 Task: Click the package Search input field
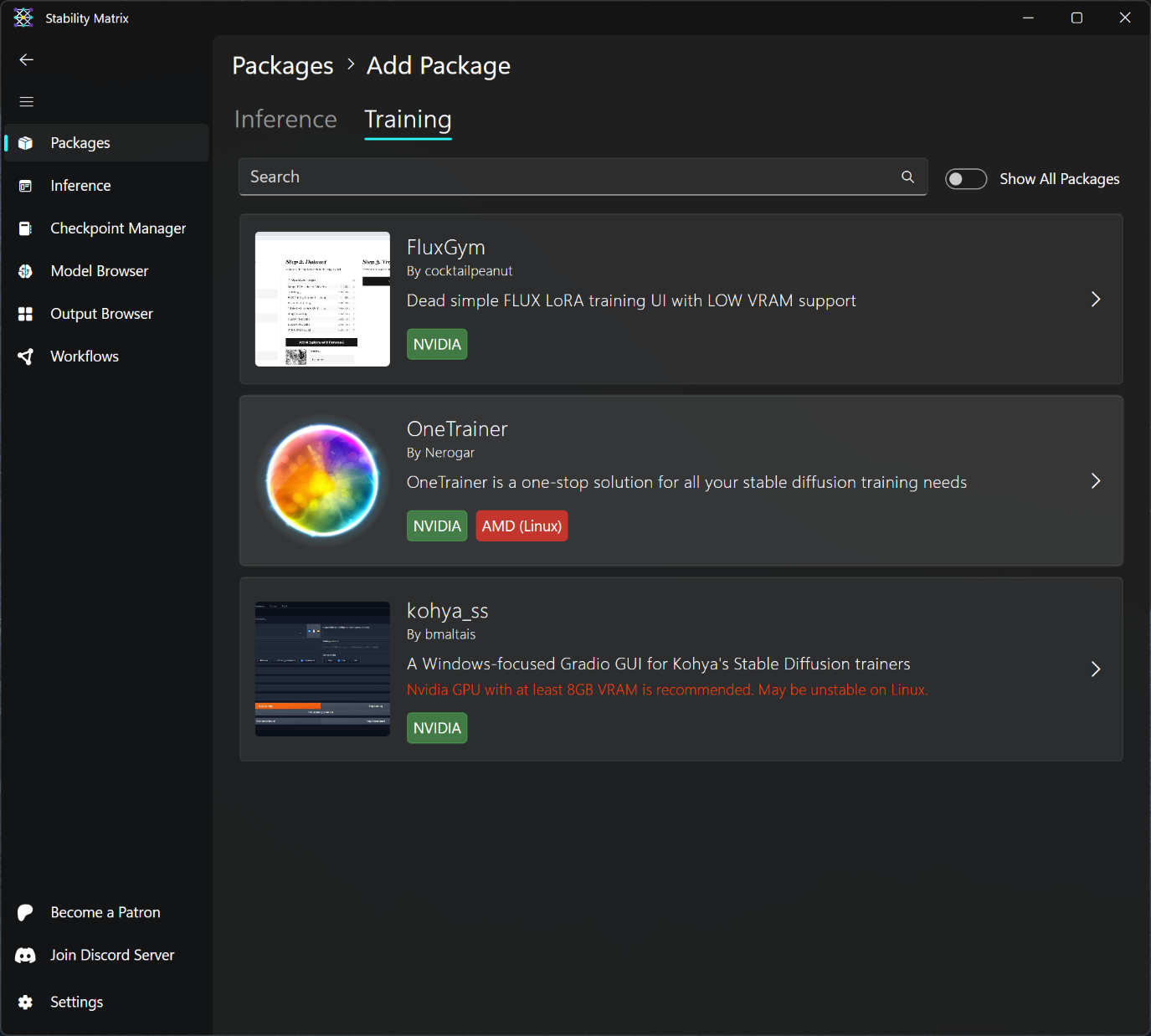(569, 177)
